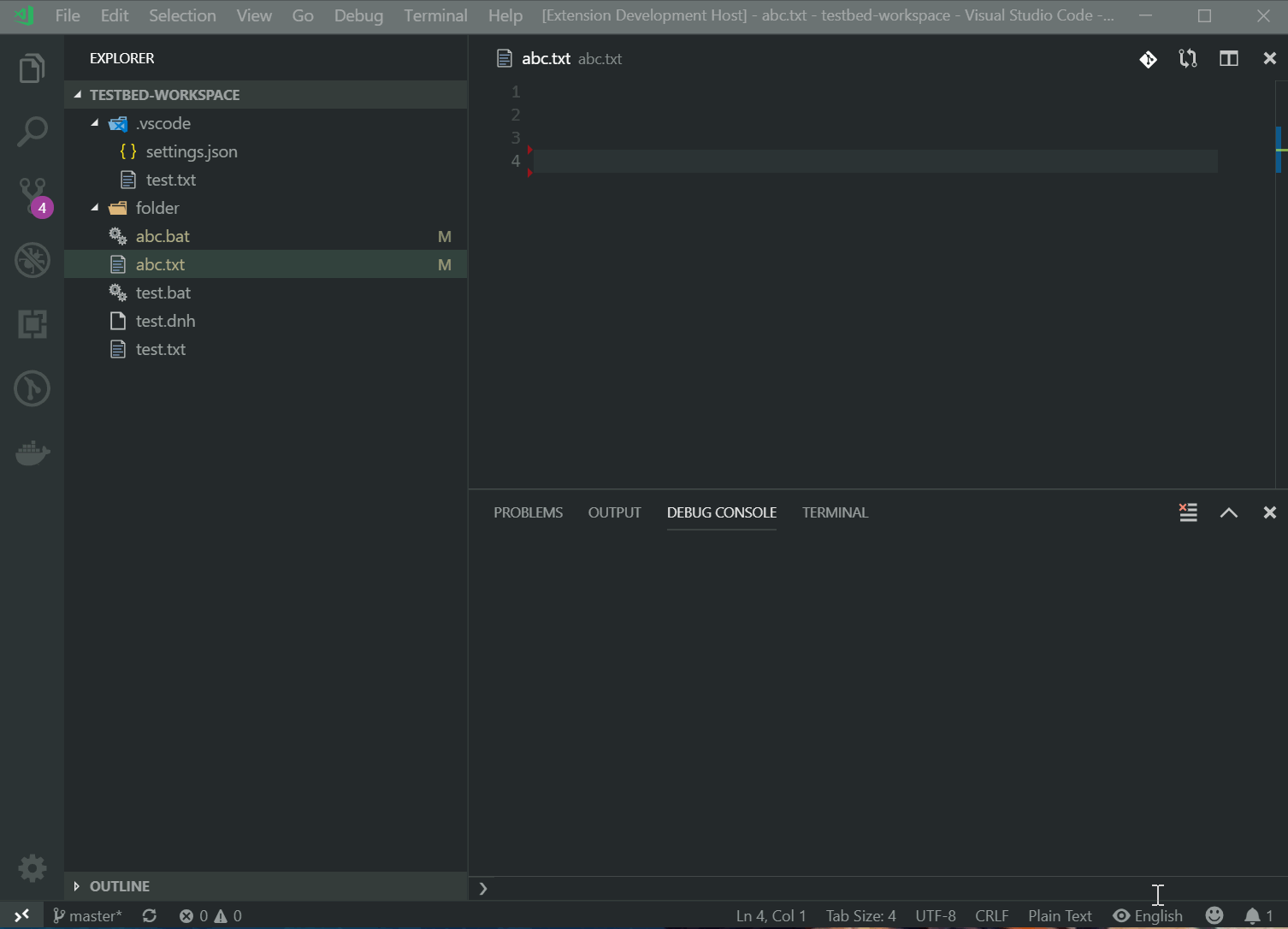
Task: Collapse the .vscode folder
Action: pyautogui.click(x=96, y=123)
